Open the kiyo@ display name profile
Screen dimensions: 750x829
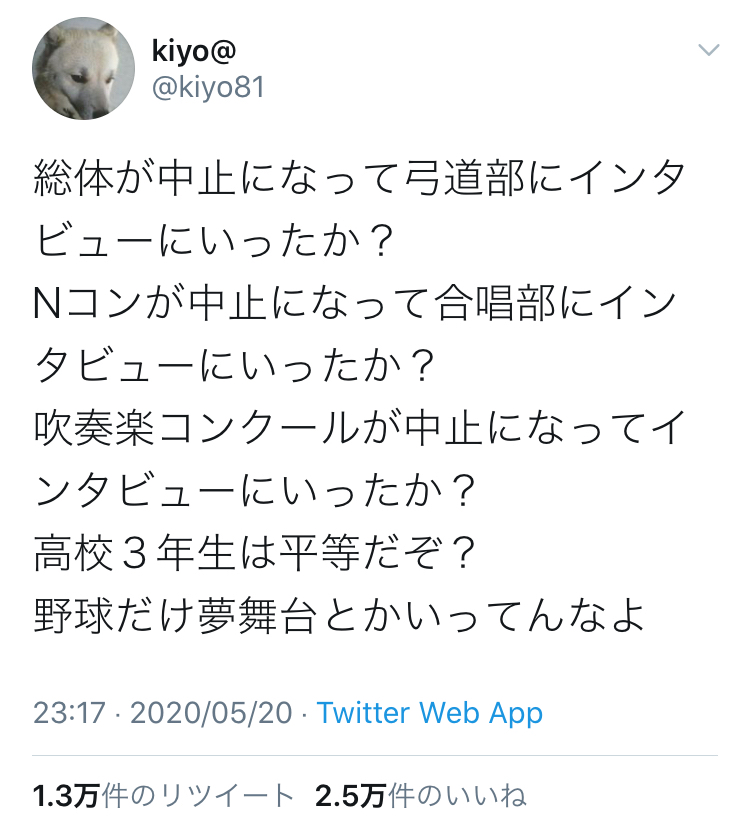pos(193,51)
